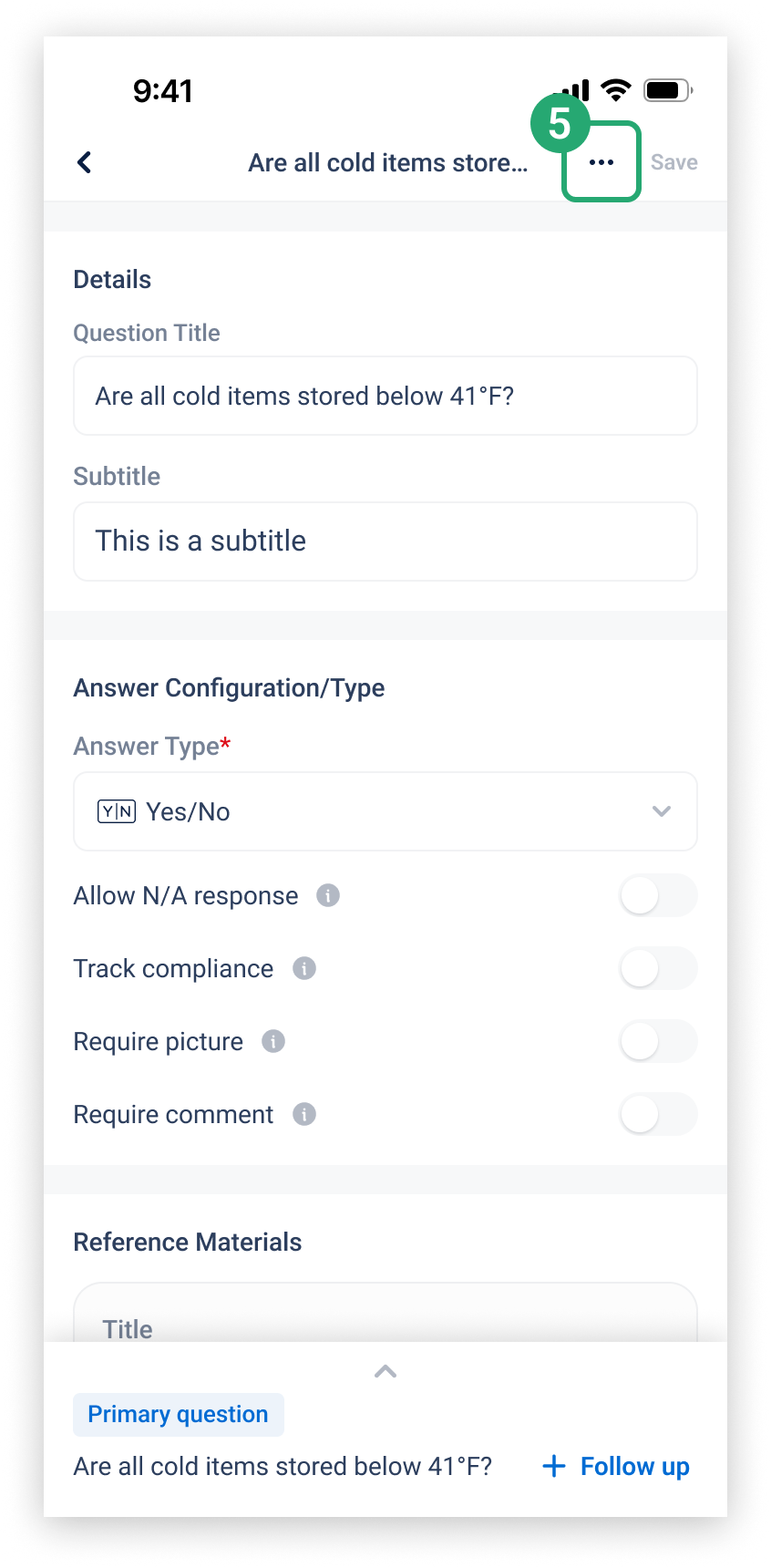Click into the Subtitle text field
Image resolution: width=771 pixels, height=1568 pixels.
click(x=385, y=542)
